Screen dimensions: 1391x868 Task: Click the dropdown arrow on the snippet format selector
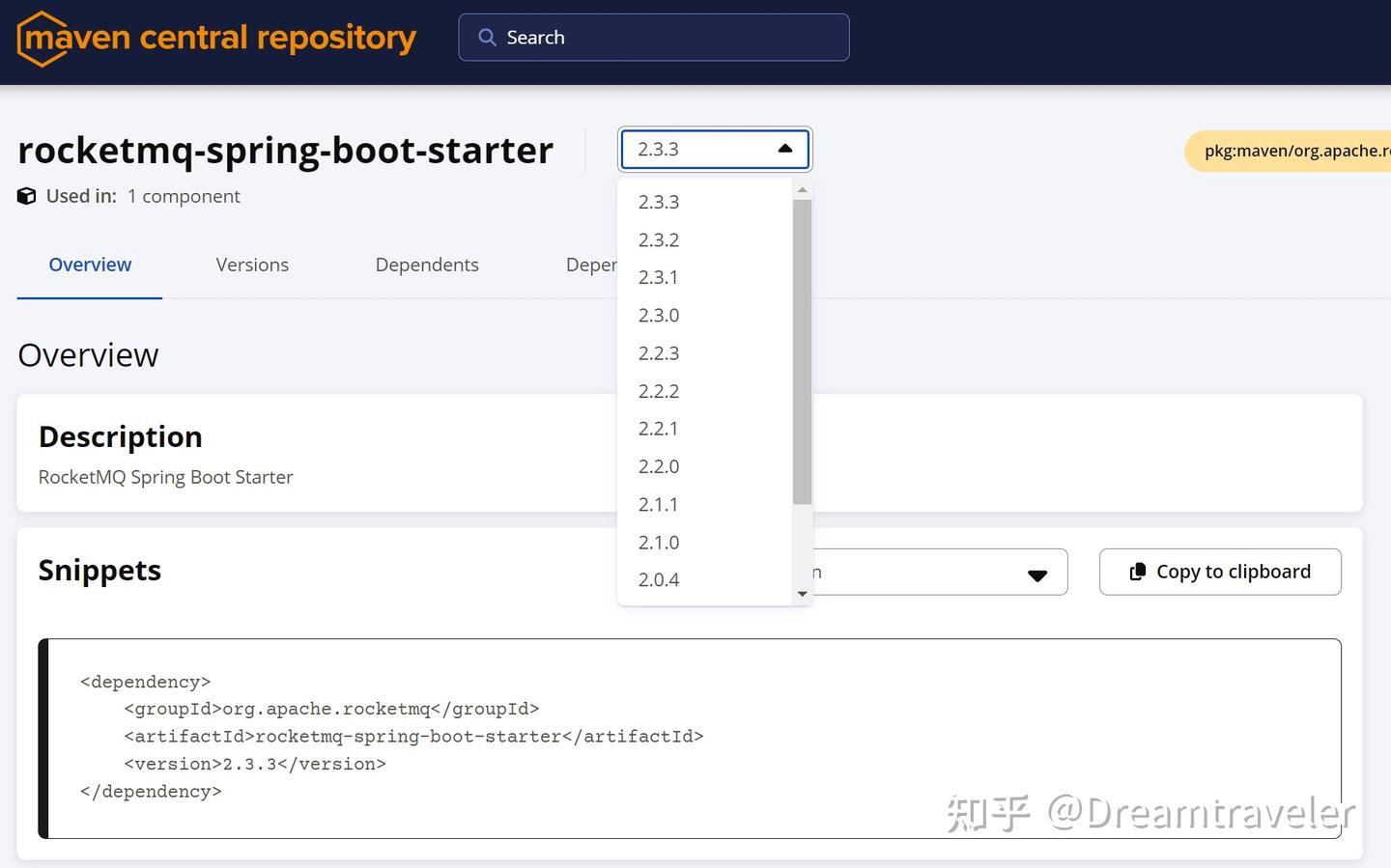(x=1037, y=574)
